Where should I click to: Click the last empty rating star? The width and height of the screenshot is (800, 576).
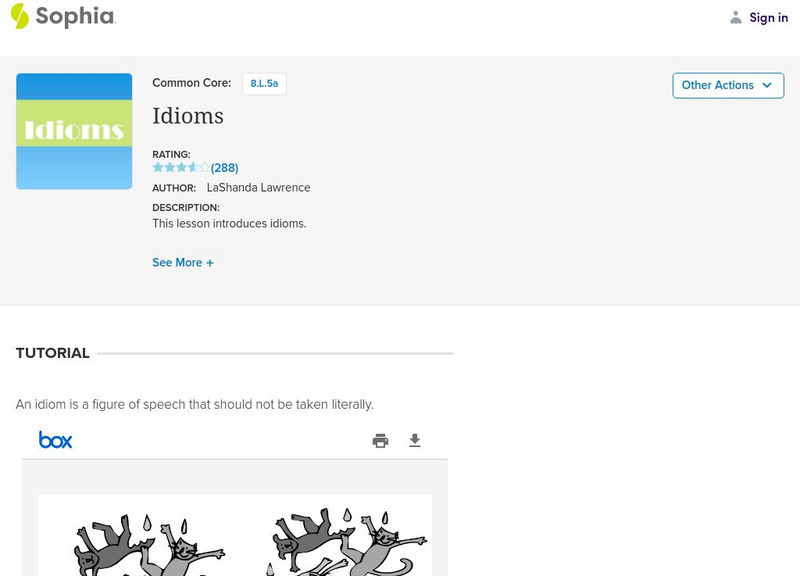205,168
